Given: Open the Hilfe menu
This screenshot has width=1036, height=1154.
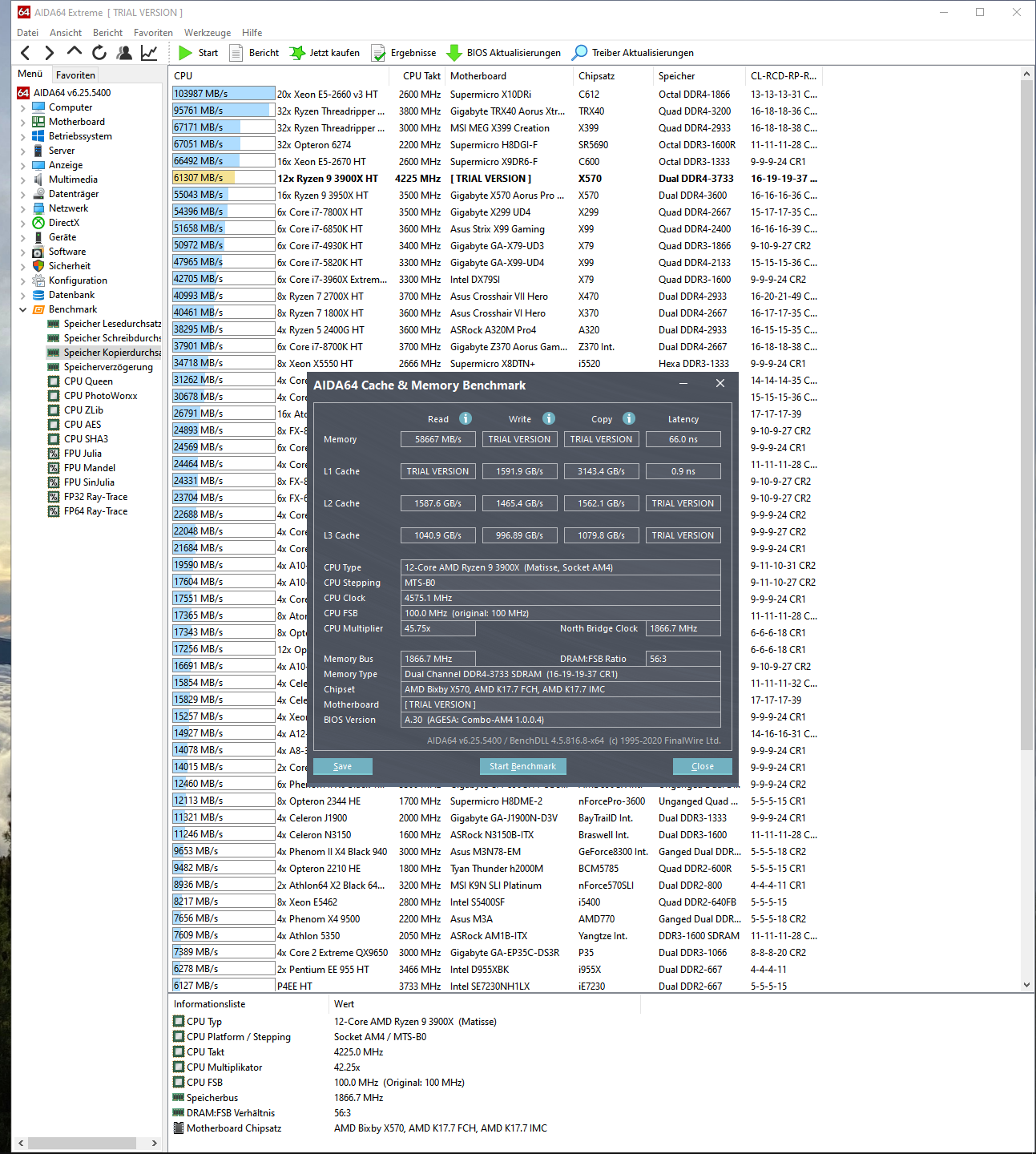Looking at the screenshot, I should (x=252, y=33).
